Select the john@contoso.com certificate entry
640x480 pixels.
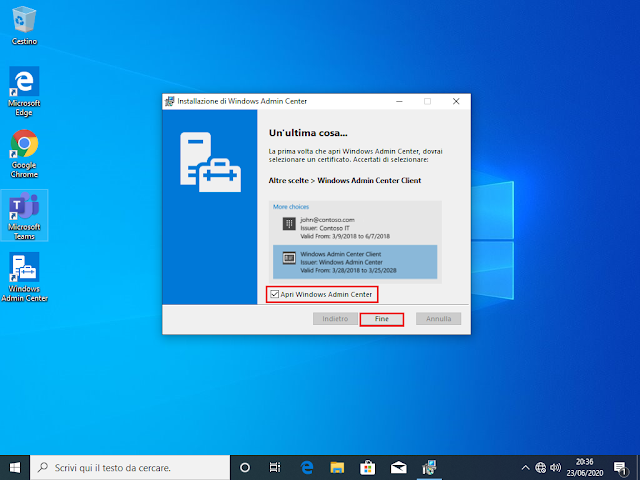355,228
